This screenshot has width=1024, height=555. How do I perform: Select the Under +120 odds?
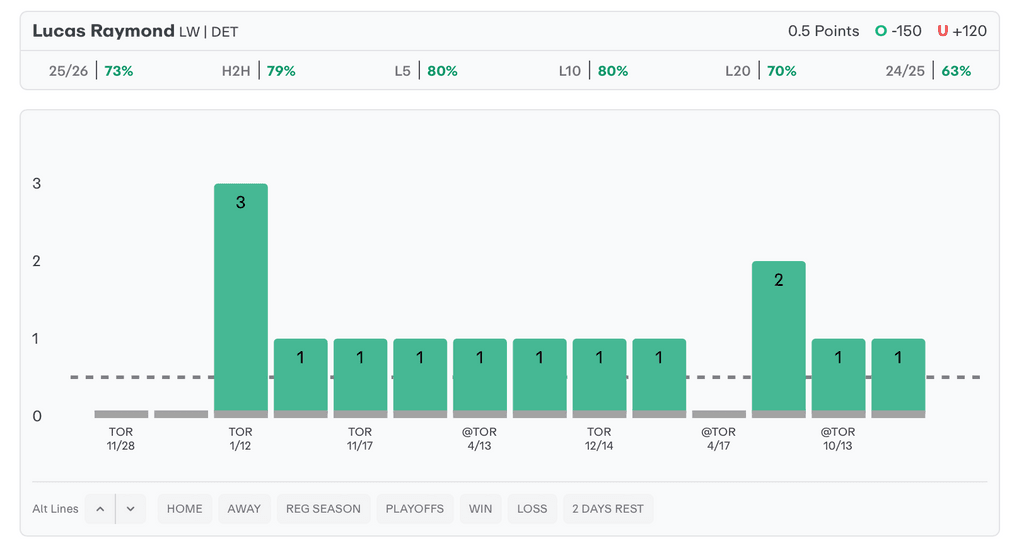click(x=961, y=31)
